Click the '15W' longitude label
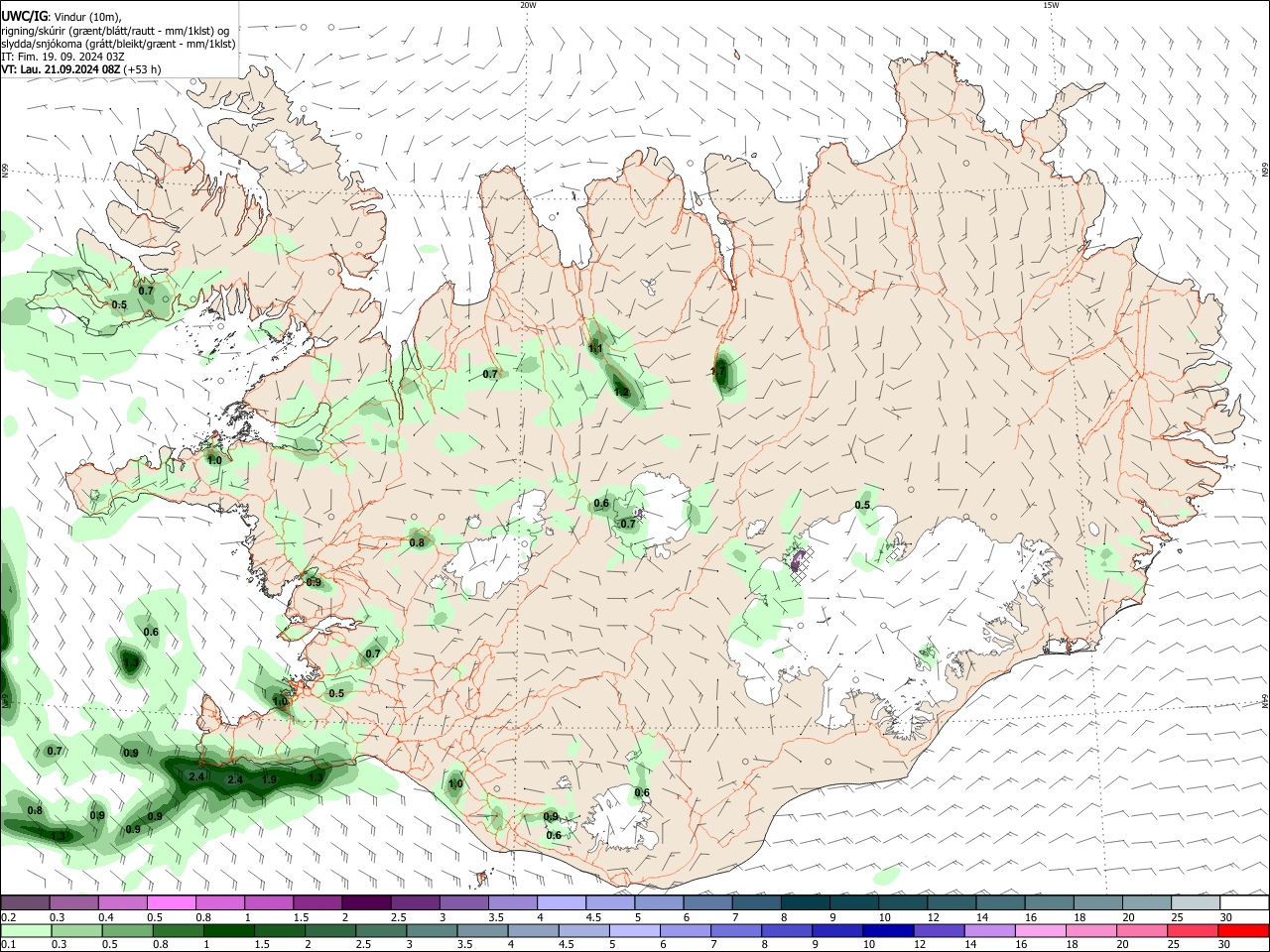 1051,5
